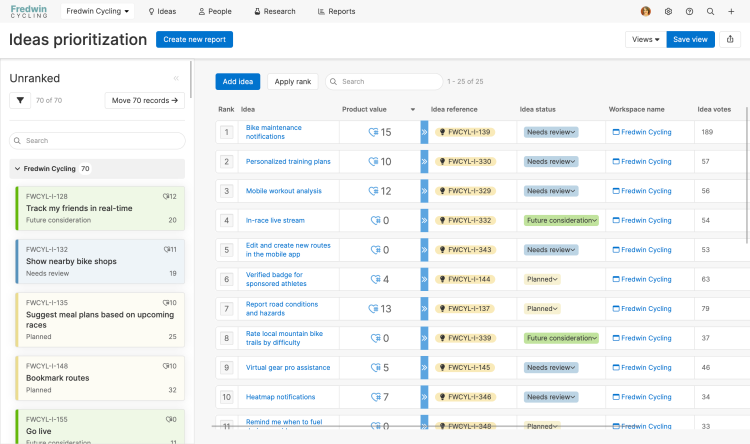Click the share/export icon beside Save view
750x444 pixels.
731,39
